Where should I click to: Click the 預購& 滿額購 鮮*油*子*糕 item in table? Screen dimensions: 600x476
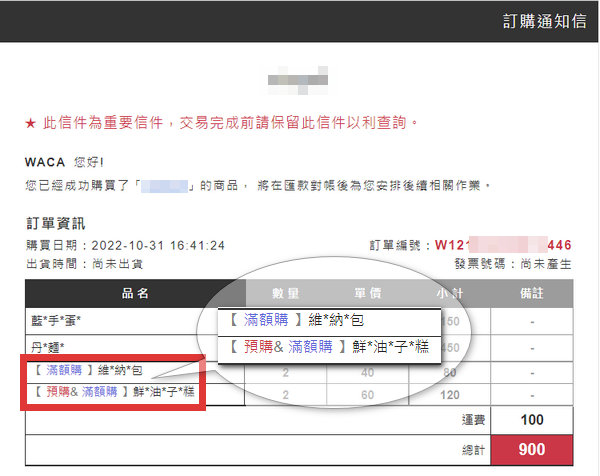(114, 392)
